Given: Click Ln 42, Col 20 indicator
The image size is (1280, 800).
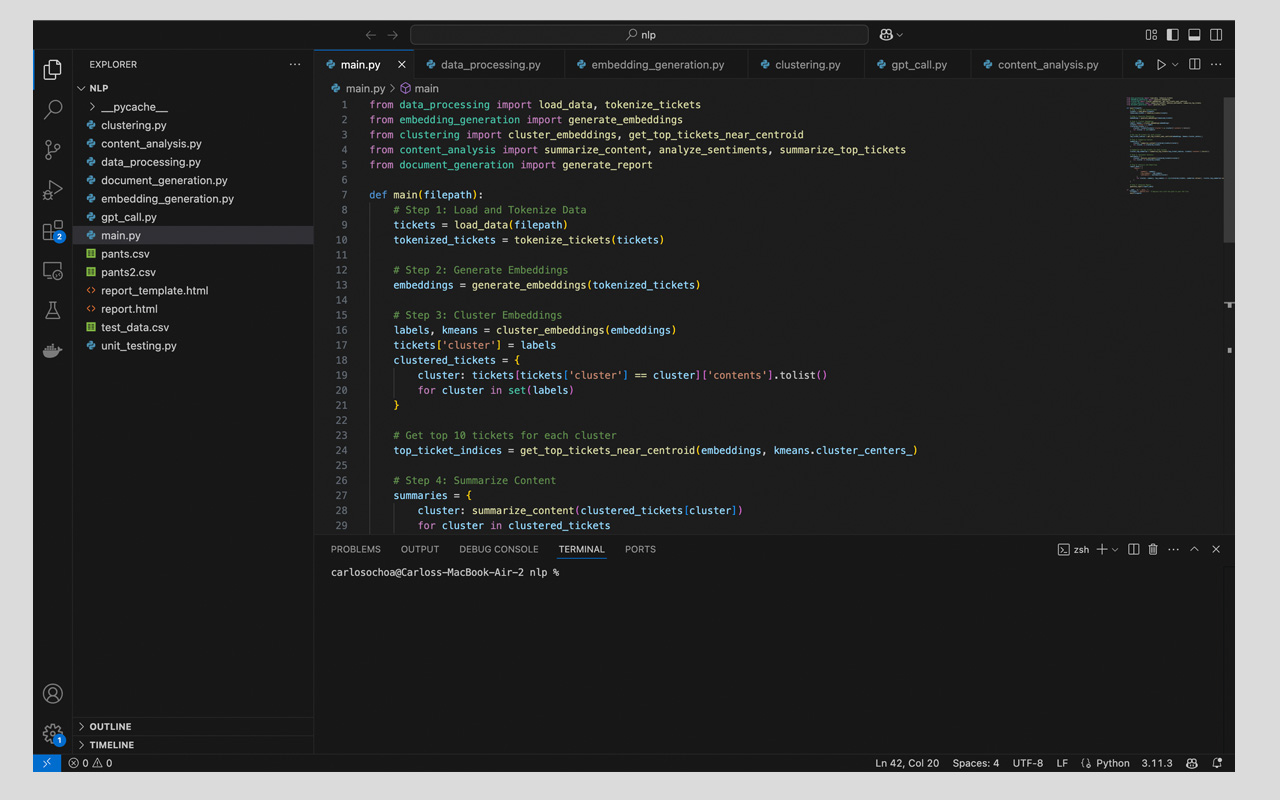Looking at the screenshot, I should [907, 763].
